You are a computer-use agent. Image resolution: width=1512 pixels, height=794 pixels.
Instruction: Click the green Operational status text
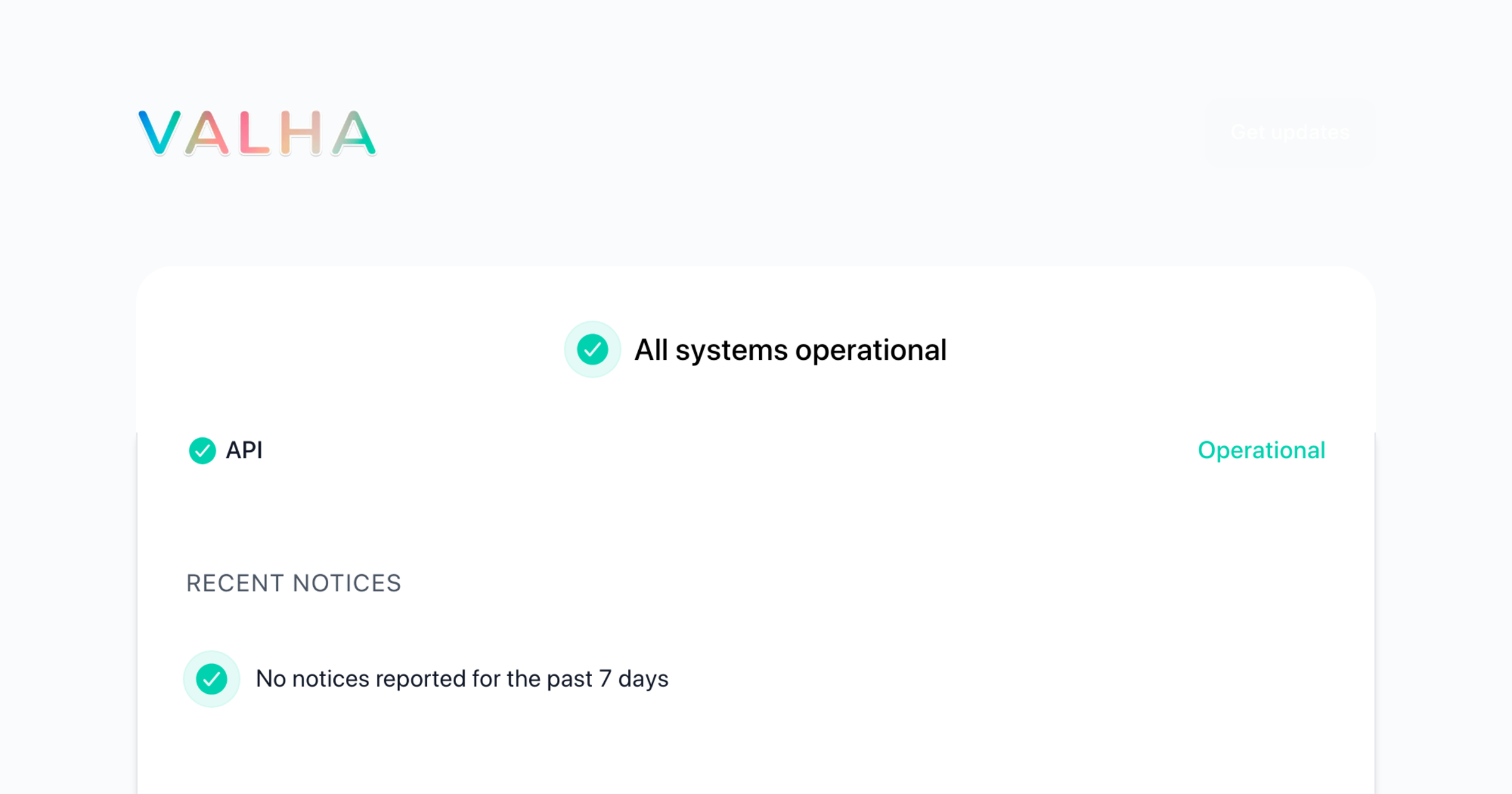coord(1261,451)
